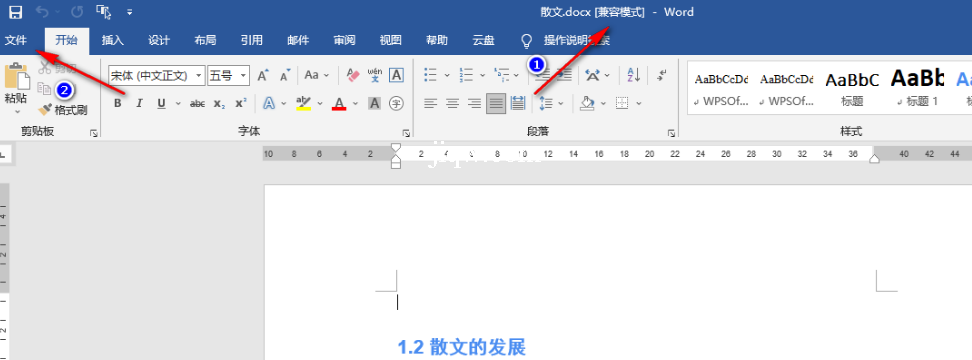Screen dimensions: 972x360
Task: Click the show paragraph marks icon
Action: (662, 75)
